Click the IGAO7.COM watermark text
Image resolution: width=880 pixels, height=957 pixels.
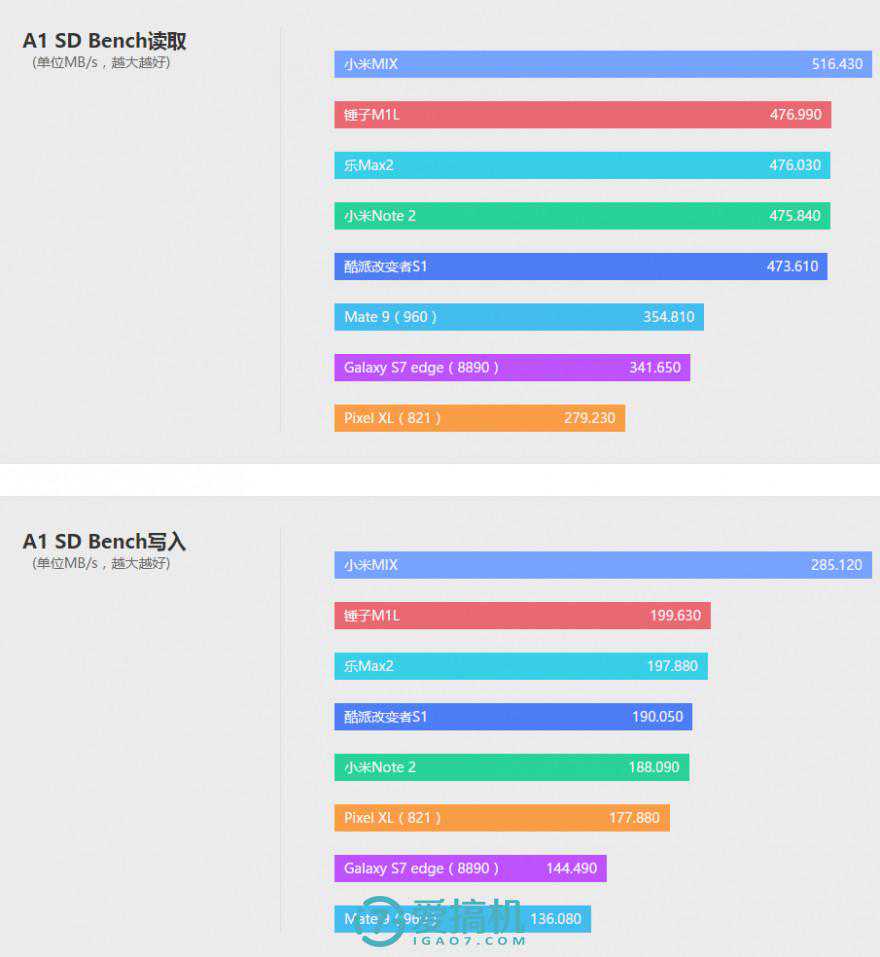(468, 940)
